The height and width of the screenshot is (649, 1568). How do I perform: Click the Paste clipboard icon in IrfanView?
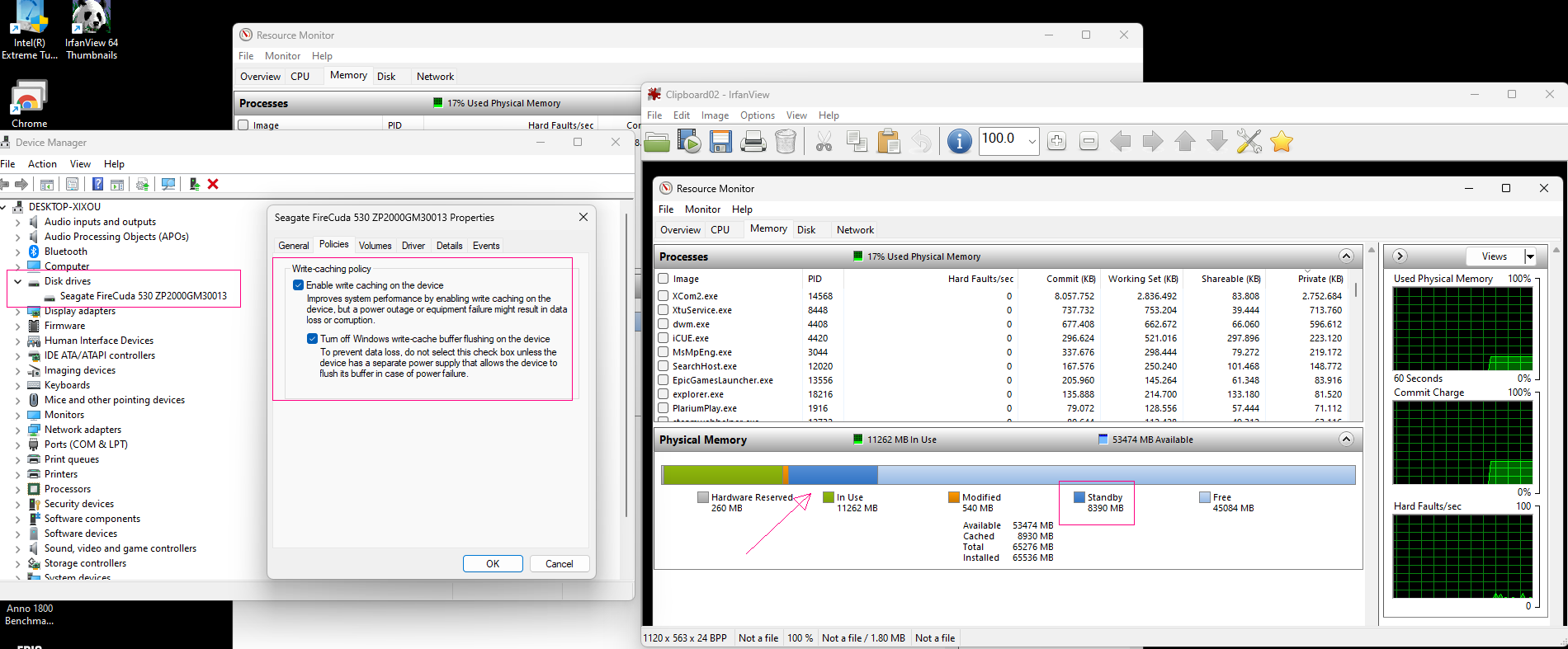889,141
